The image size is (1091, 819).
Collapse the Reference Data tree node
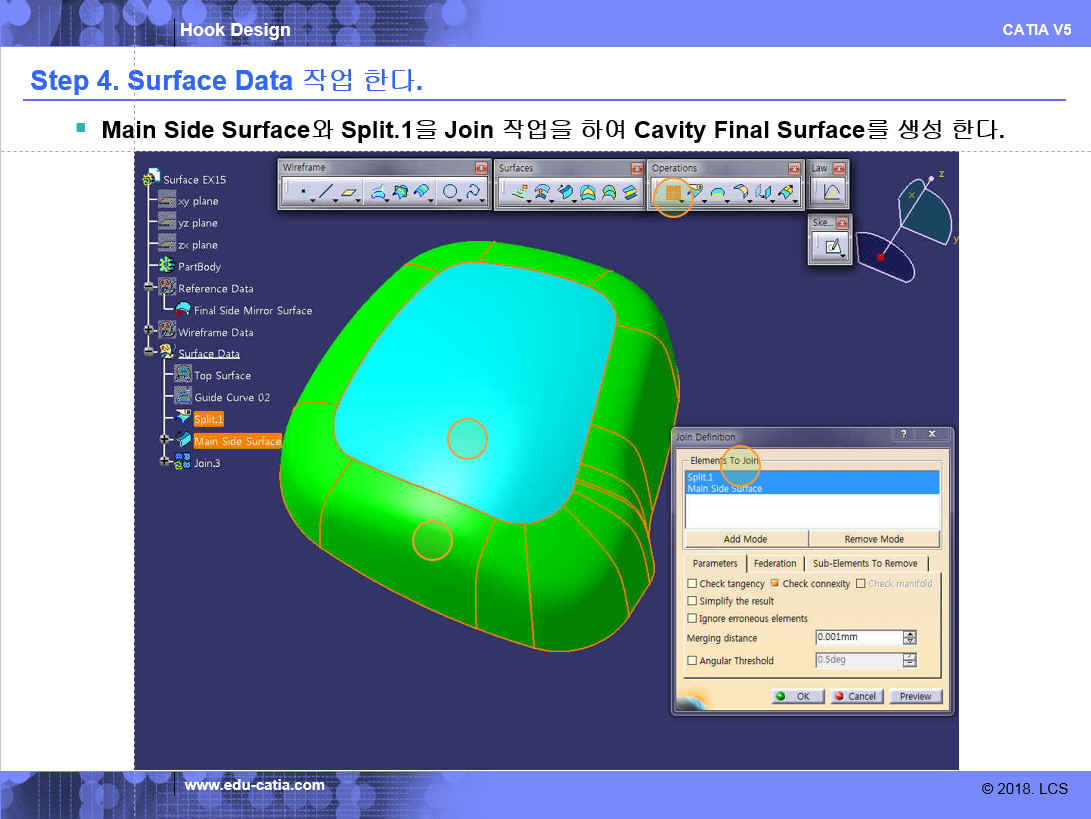[x=149, y=287]
